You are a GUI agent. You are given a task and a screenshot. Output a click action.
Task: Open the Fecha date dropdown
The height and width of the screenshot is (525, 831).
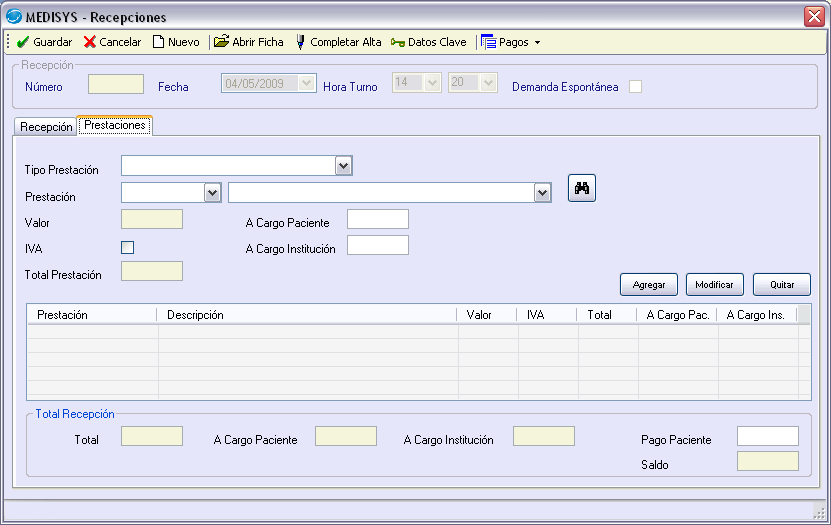306,83
